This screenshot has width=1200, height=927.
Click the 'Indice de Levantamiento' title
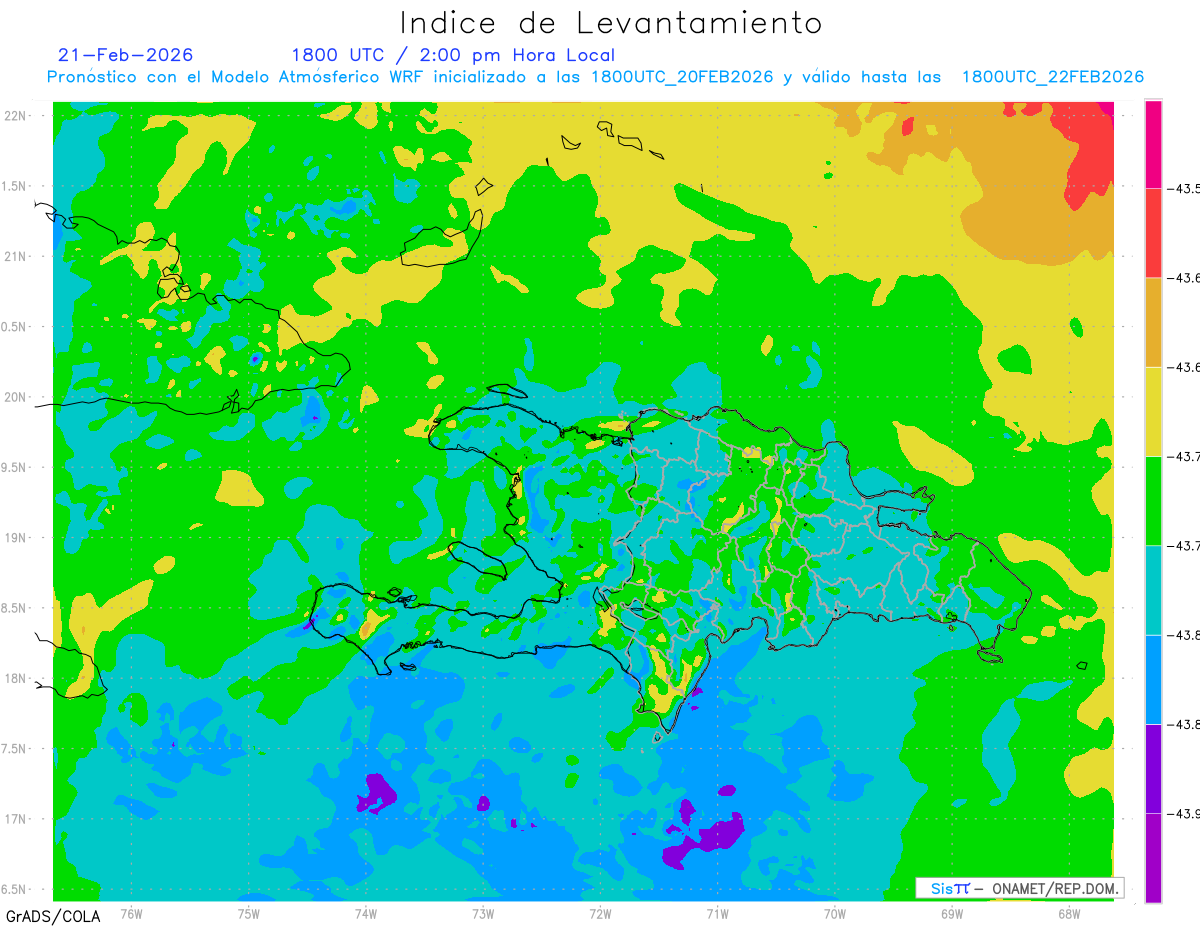coord(611,23)
